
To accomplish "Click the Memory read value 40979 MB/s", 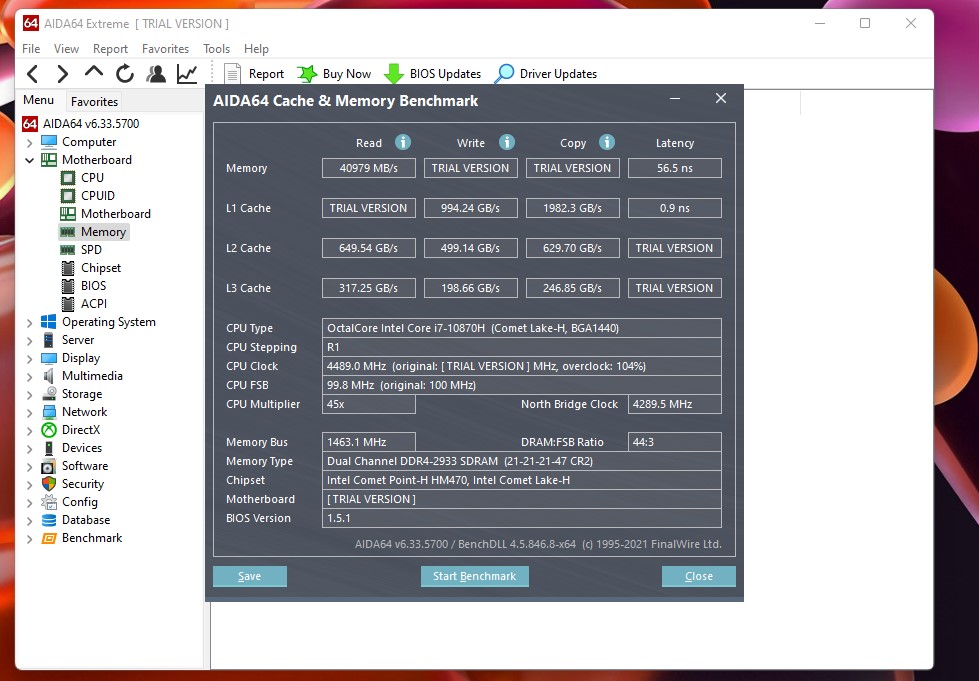I will click(368, 168).
